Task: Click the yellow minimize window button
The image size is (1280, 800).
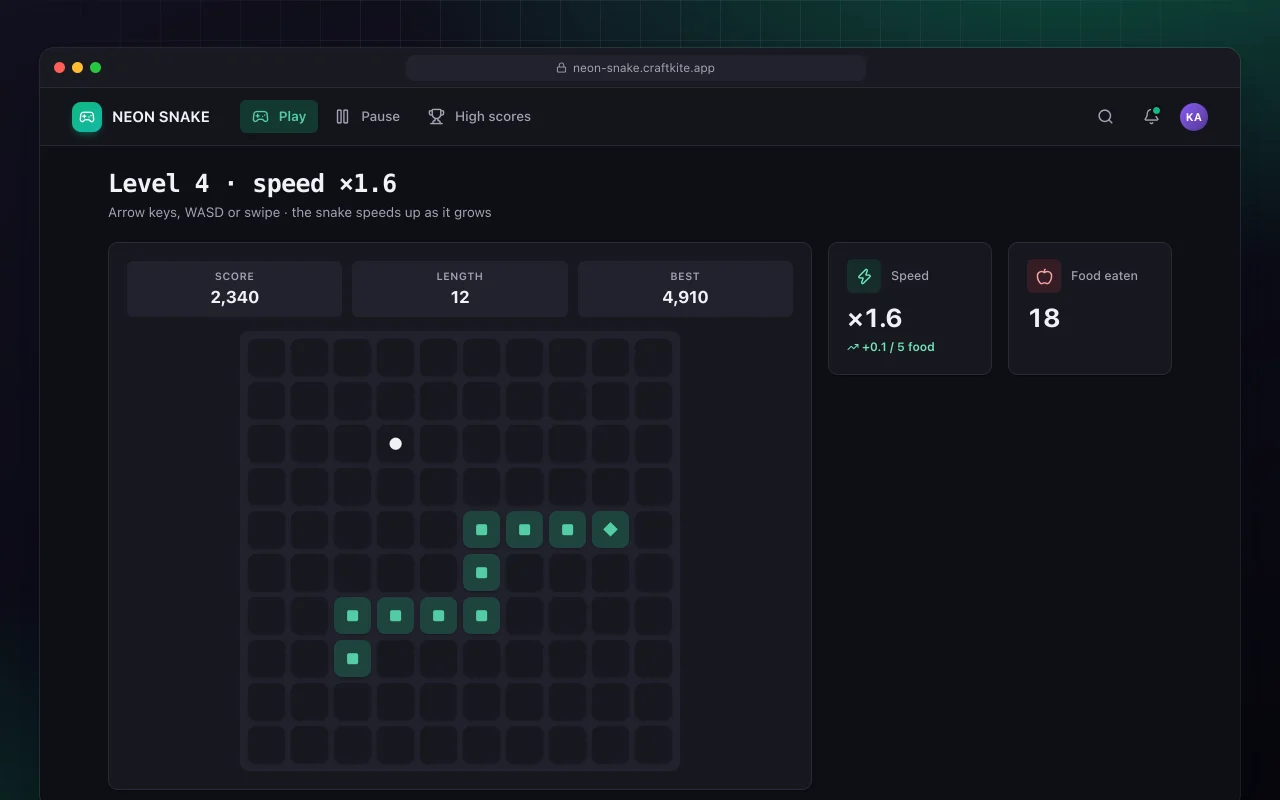Action: 78,68
